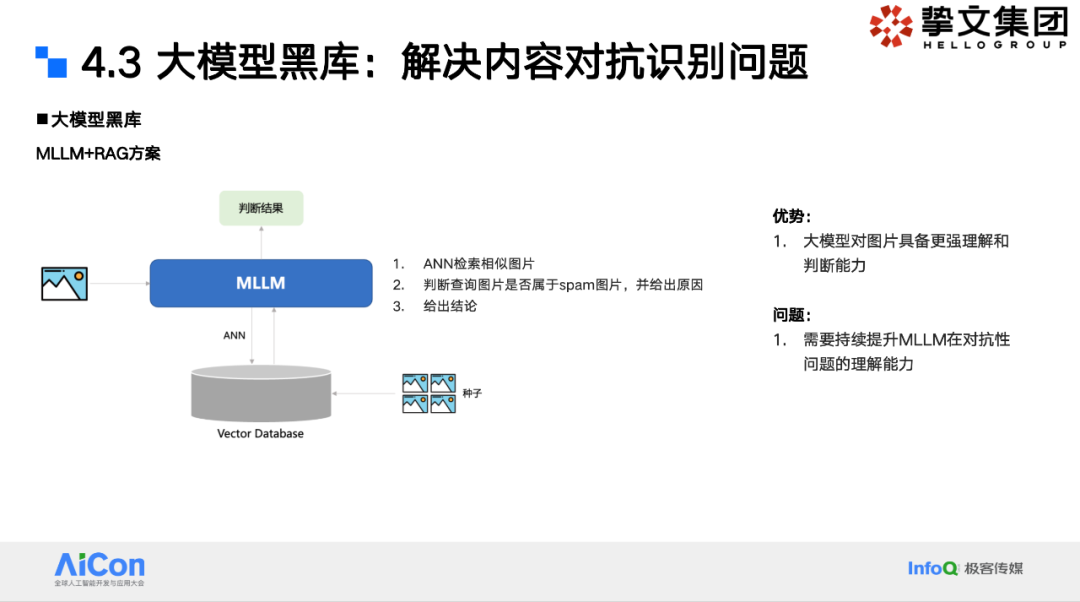This screenshot has height=602, width=1080.
Task: Click 需要持续提升MLLM在对抗性 text
Action: click(906, 340)
